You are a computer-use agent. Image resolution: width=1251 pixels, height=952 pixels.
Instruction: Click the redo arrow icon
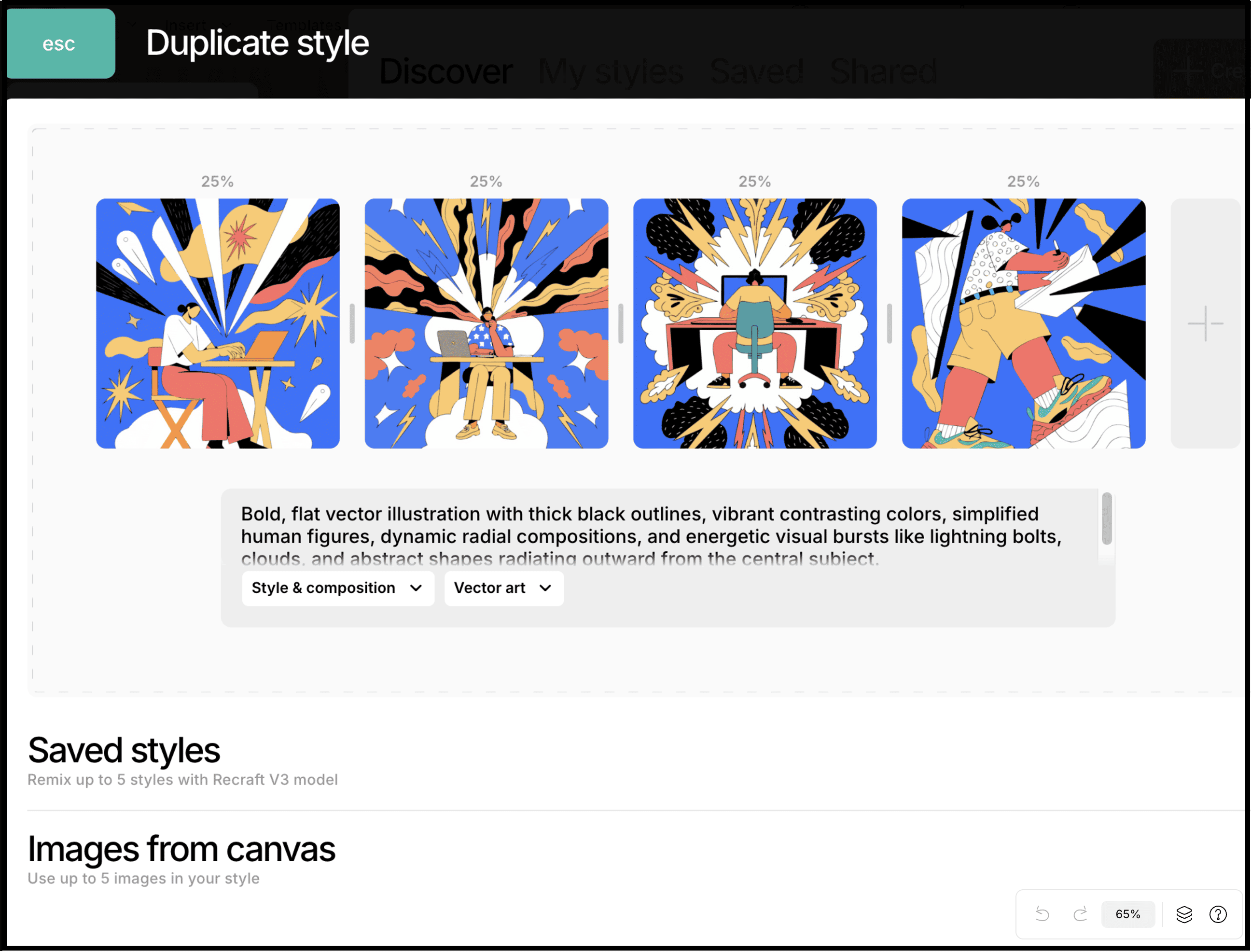(1081, 914)
